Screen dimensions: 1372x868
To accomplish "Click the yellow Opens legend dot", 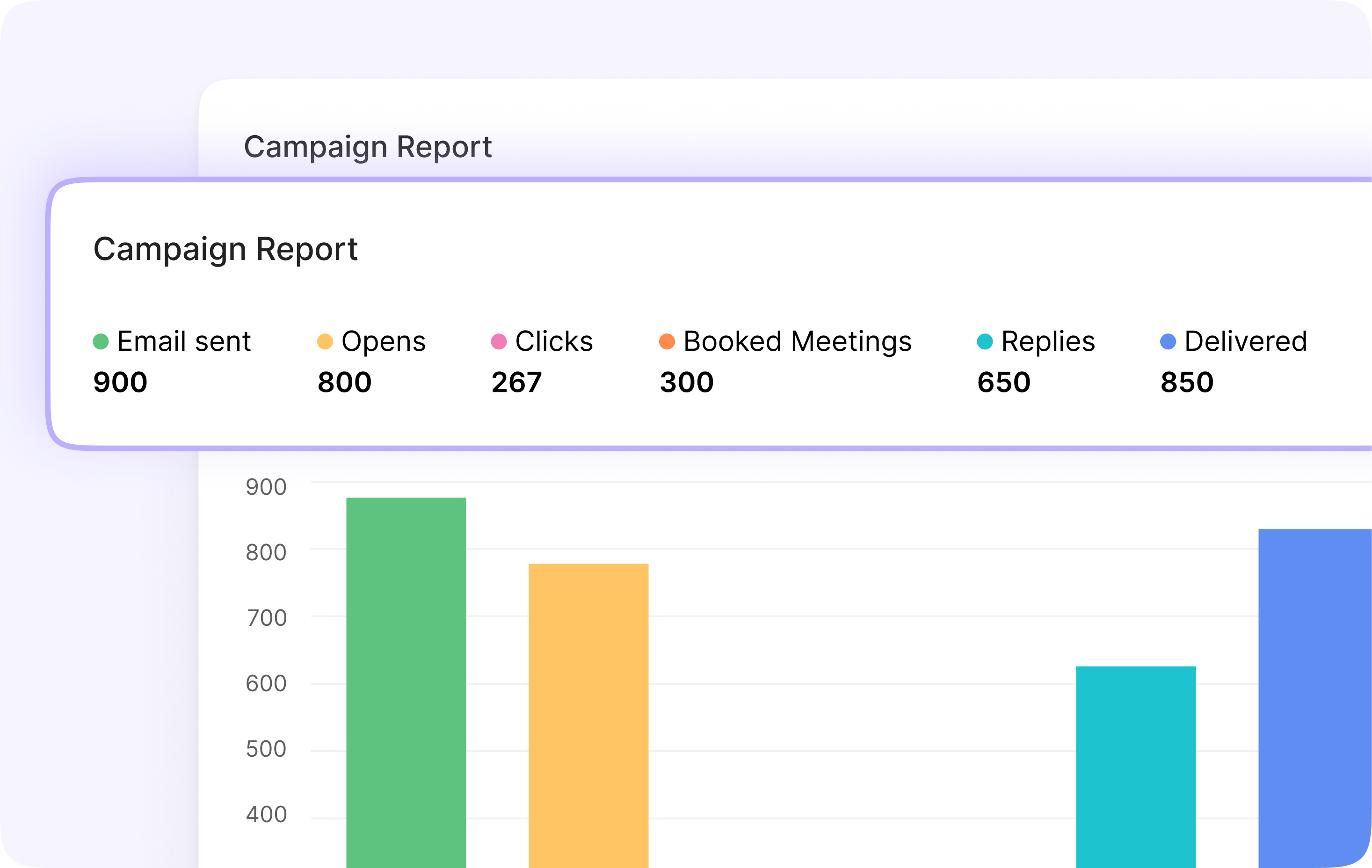I will point(325,342).
